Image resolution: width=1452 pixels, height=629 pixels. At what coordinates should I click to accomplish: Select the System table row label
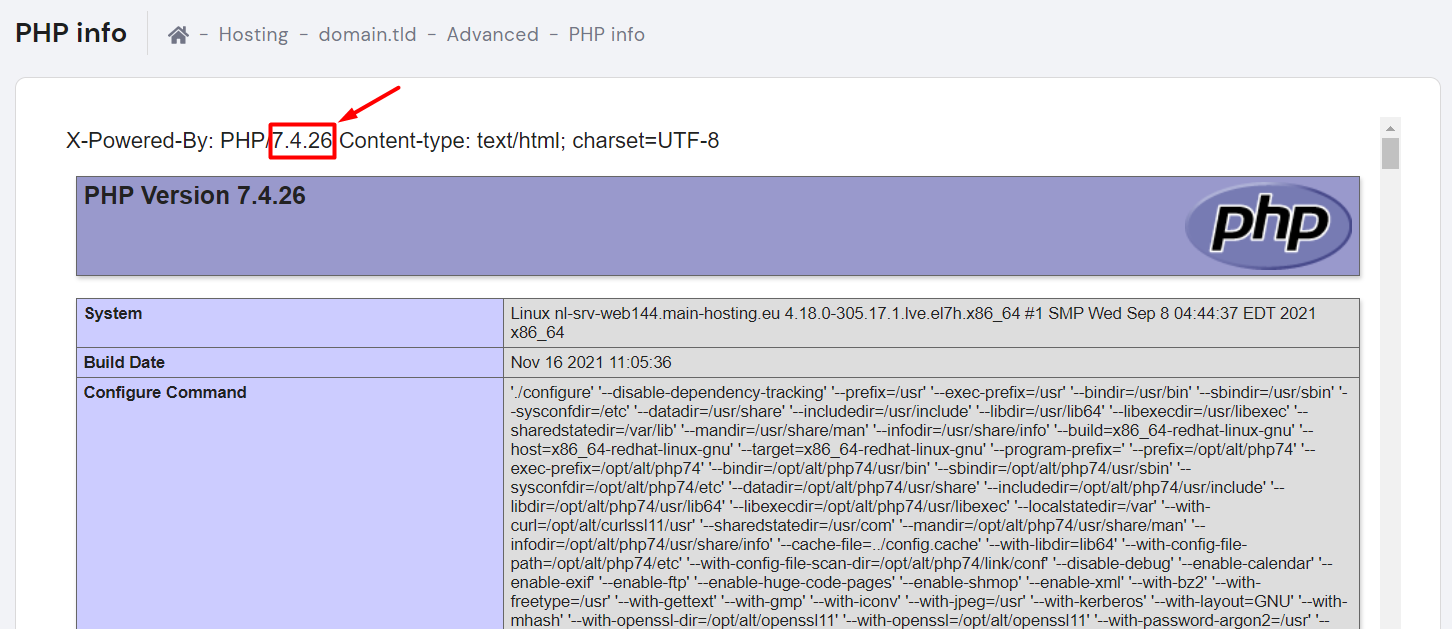coord(112,313)
